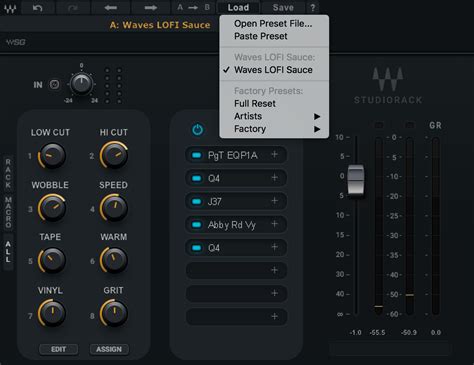The width and height of the screenshot is (474, 365).
Task: Switch to the RACK side tab
Action: (8, 174)
